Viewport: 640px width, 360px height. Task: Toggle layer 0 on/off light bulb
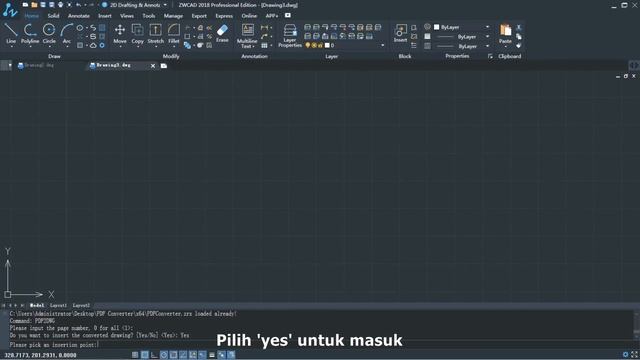[308, 45]
